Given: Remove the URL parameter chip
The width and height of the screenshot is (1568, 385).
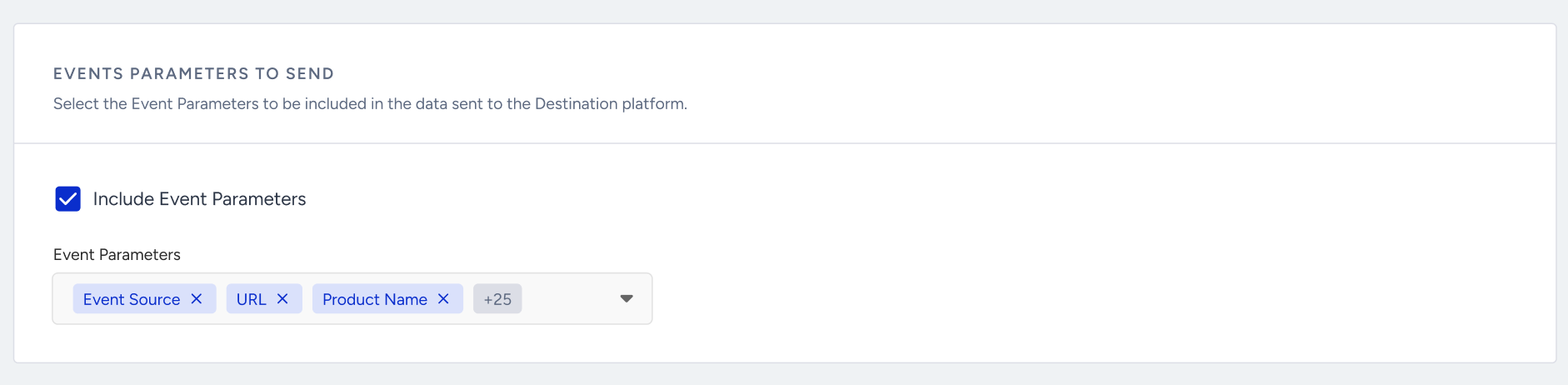Looking at the screenshot, I should tap(282, 298).
